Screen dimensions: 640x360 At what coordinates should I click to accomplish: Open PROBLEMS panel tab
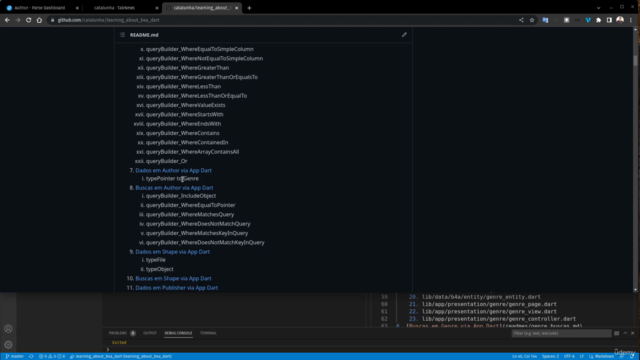point(118,333)
